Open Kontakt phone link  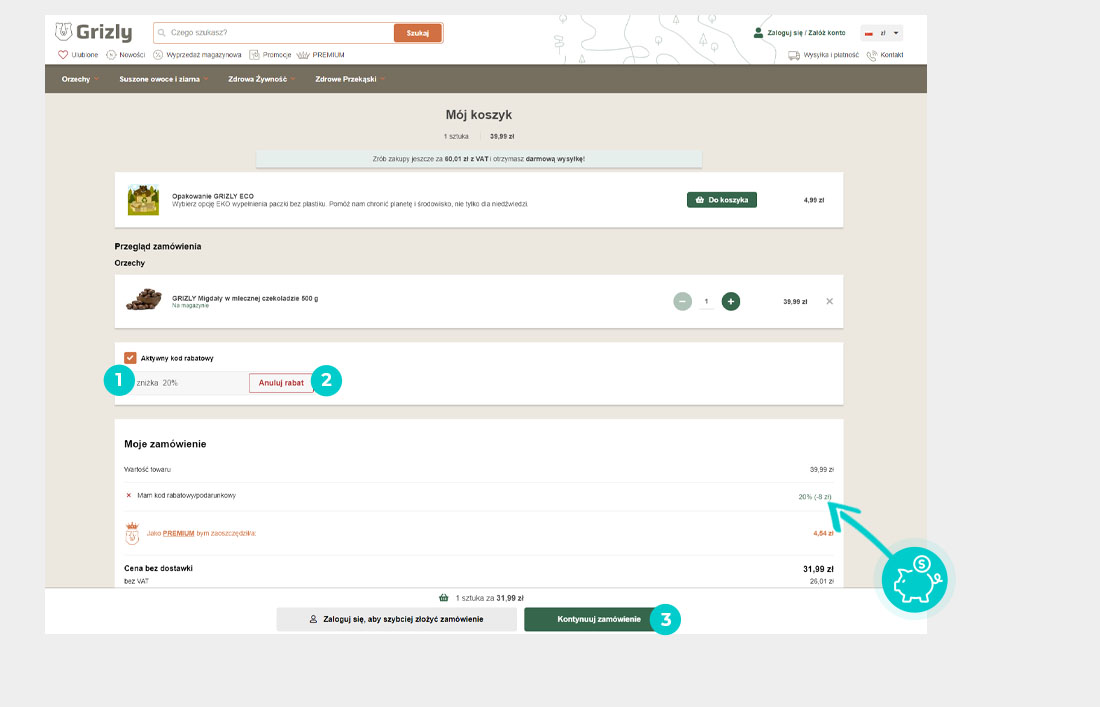[885, 55]
